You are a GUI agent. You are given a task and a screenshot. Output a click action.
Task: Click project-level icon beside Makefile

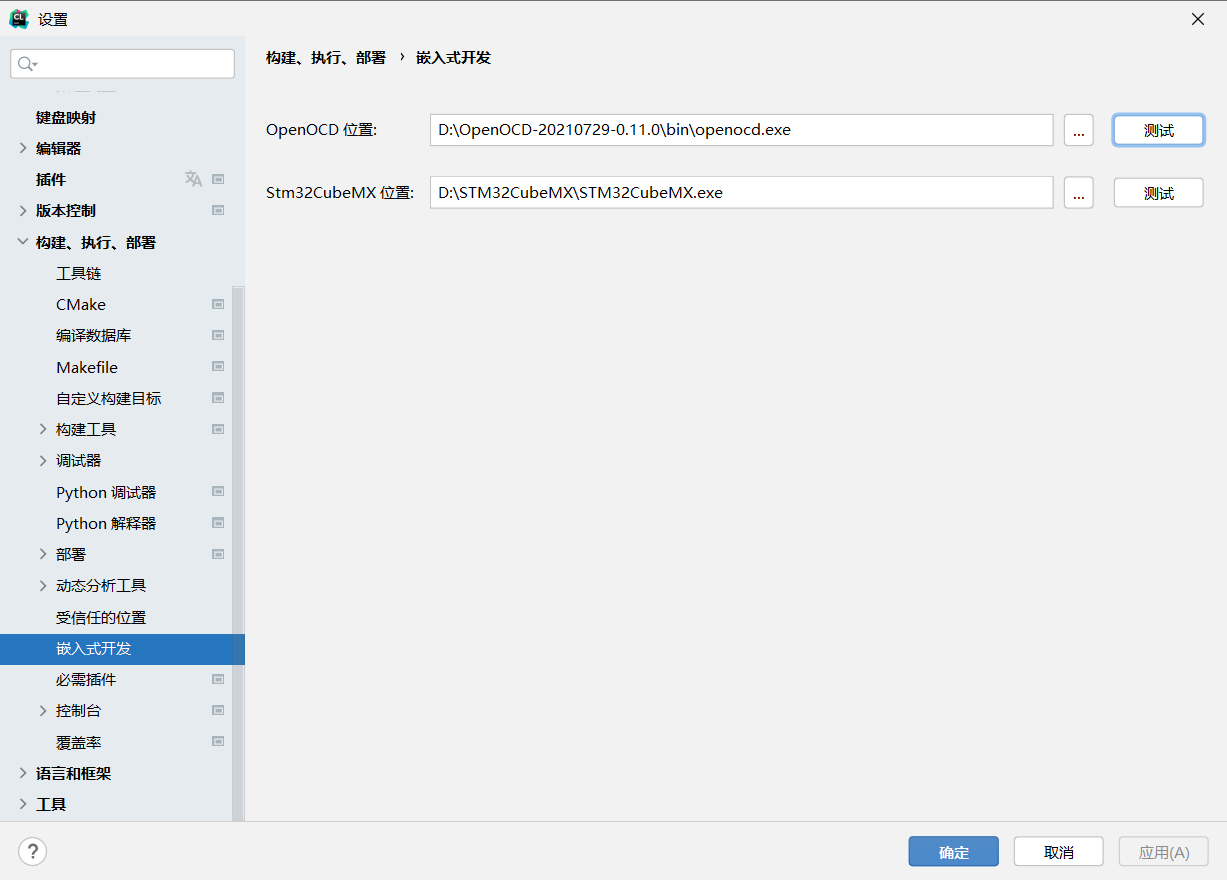click(218, 367)
